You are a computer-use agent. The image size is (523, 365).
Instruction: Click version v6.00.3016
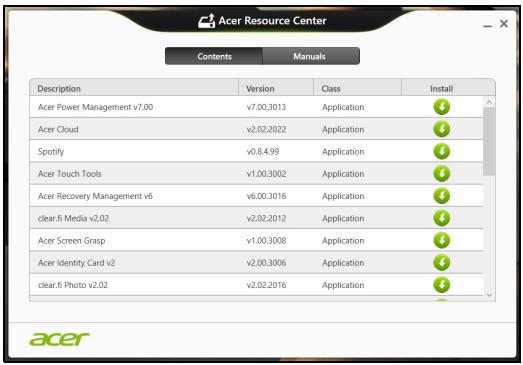pyautogui.click(x=266, y=196)
